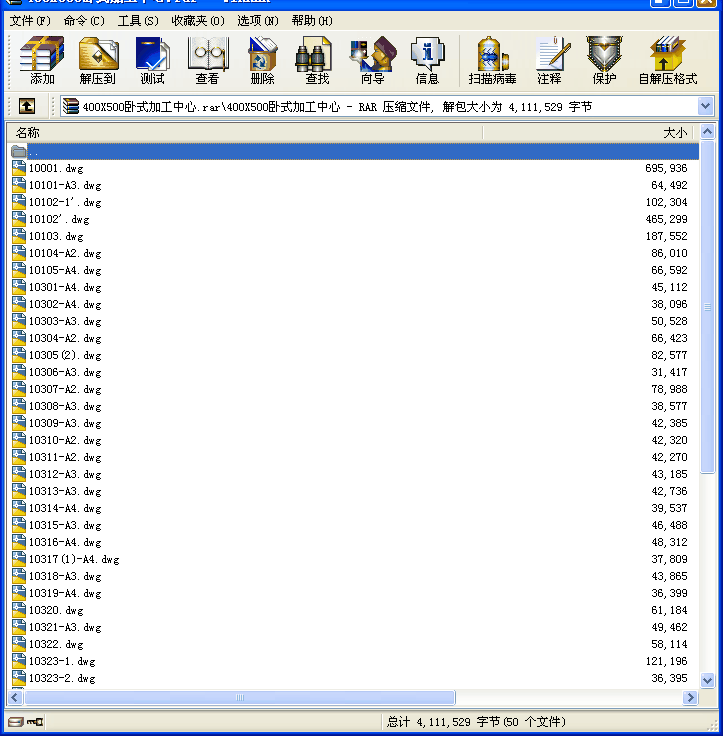
Task: Click the Comment (注释) toolbar icon
Action: point(549,60)
